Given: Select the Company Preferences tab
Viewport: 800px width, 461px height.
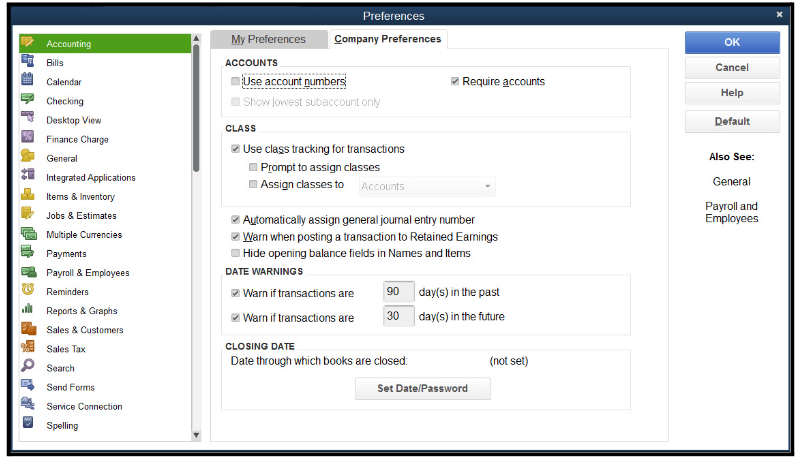Looking at the screenshot, I should [387, 39].
